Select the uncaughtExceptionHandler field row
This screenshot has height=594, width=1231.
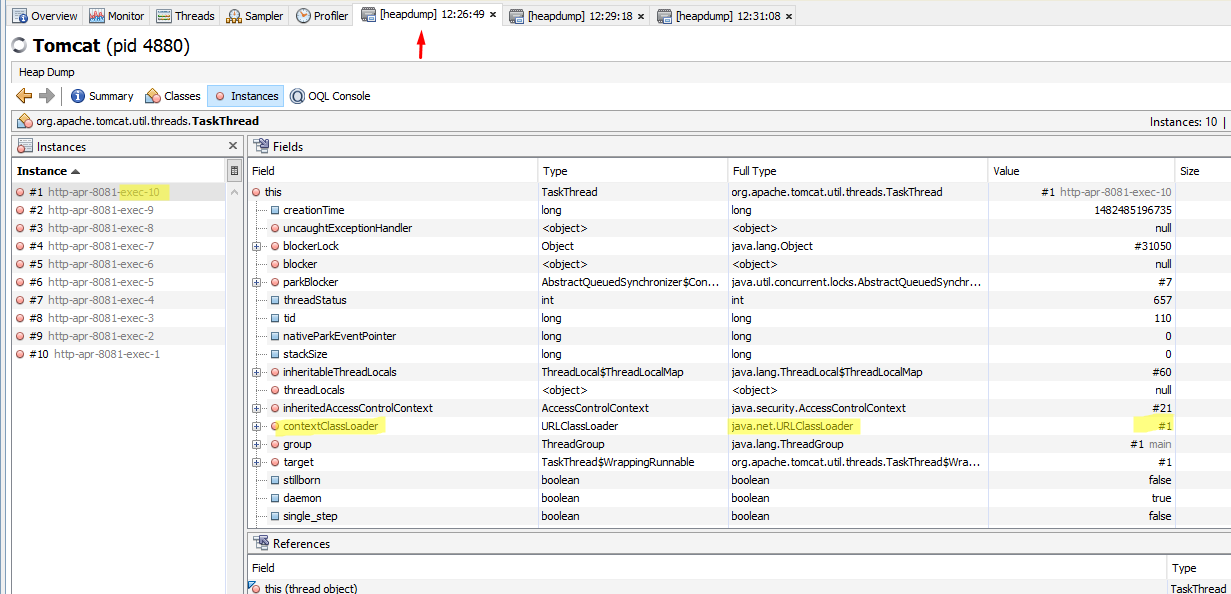coord(739,228)
